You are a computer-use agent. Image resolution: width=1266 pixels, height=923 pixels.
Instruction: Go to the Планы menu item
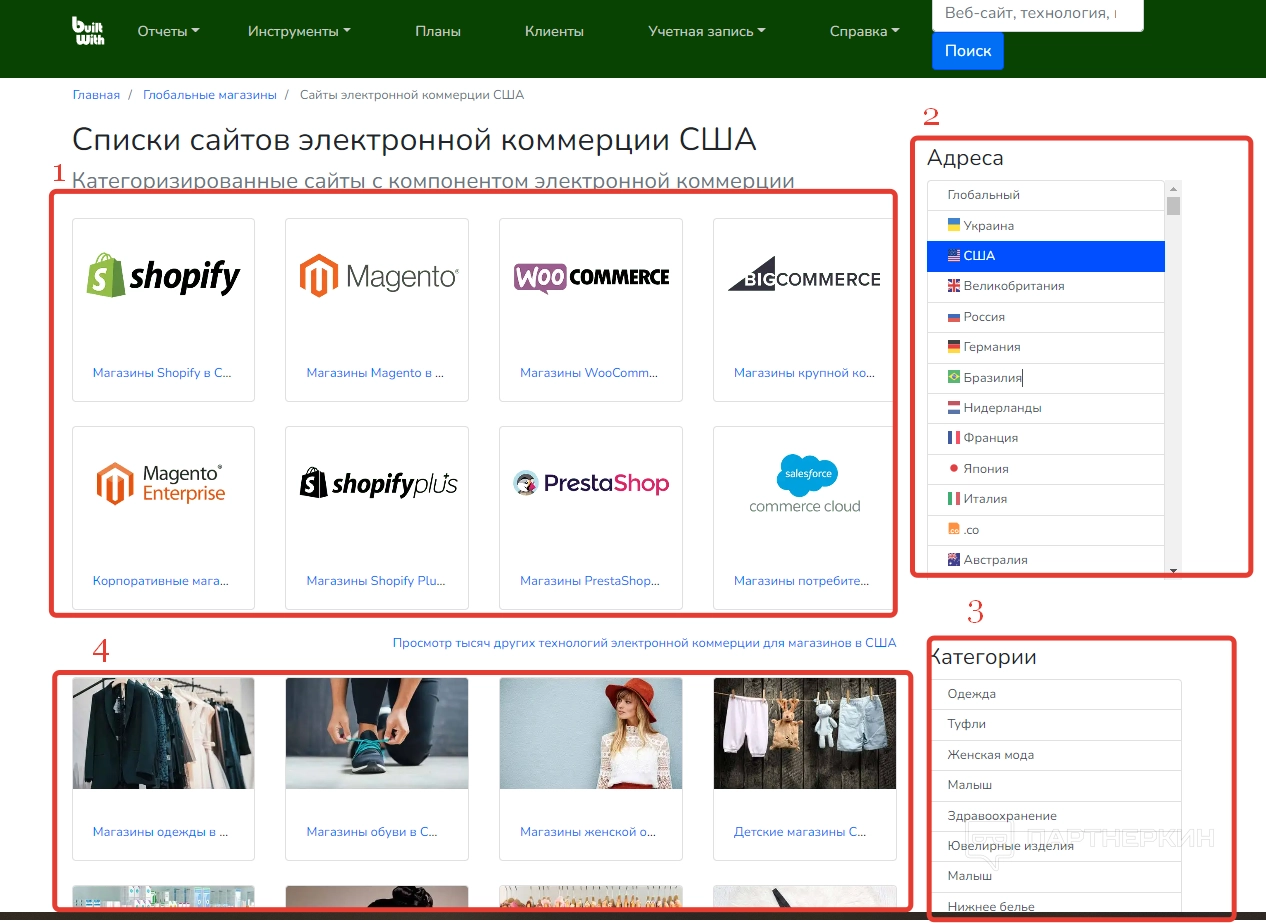(x=438, y=31)
